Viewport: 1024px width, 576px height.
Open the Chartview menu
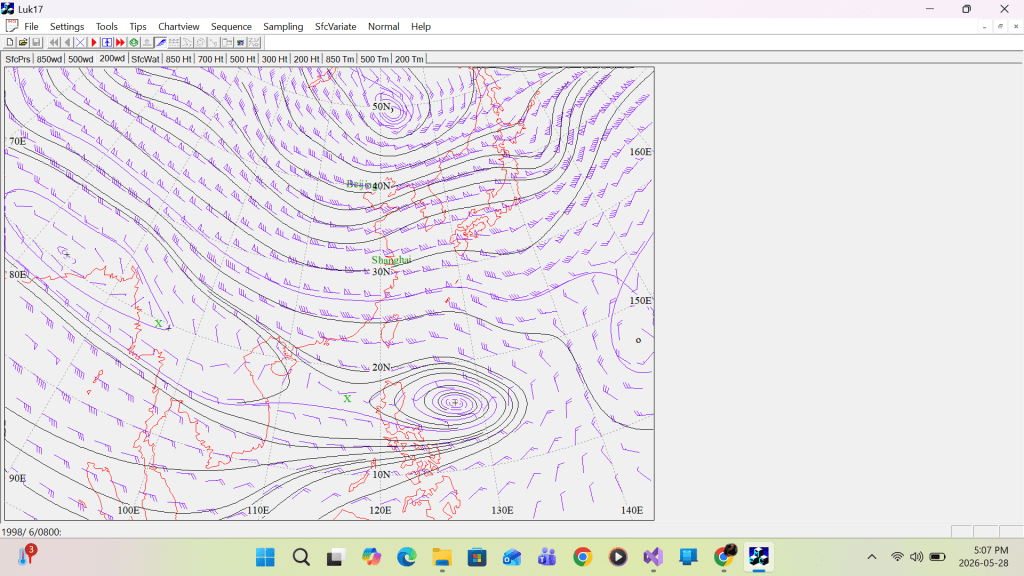(x=178, y=27)
